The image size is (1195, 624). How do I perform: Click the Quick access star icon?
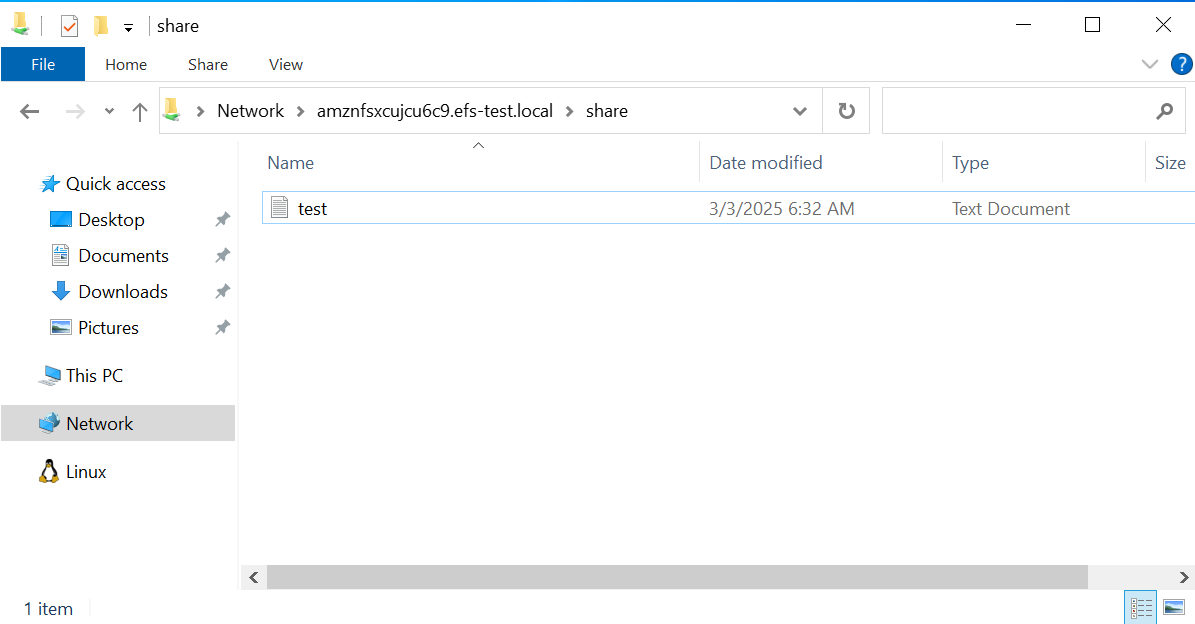point(50,184)
